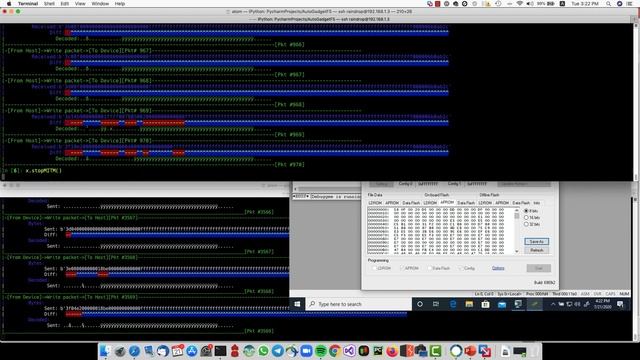Open Cortana circle in Windows taskbar
Image resolution: width=640 pixels, height=360 pixels.
pos(420,304)
